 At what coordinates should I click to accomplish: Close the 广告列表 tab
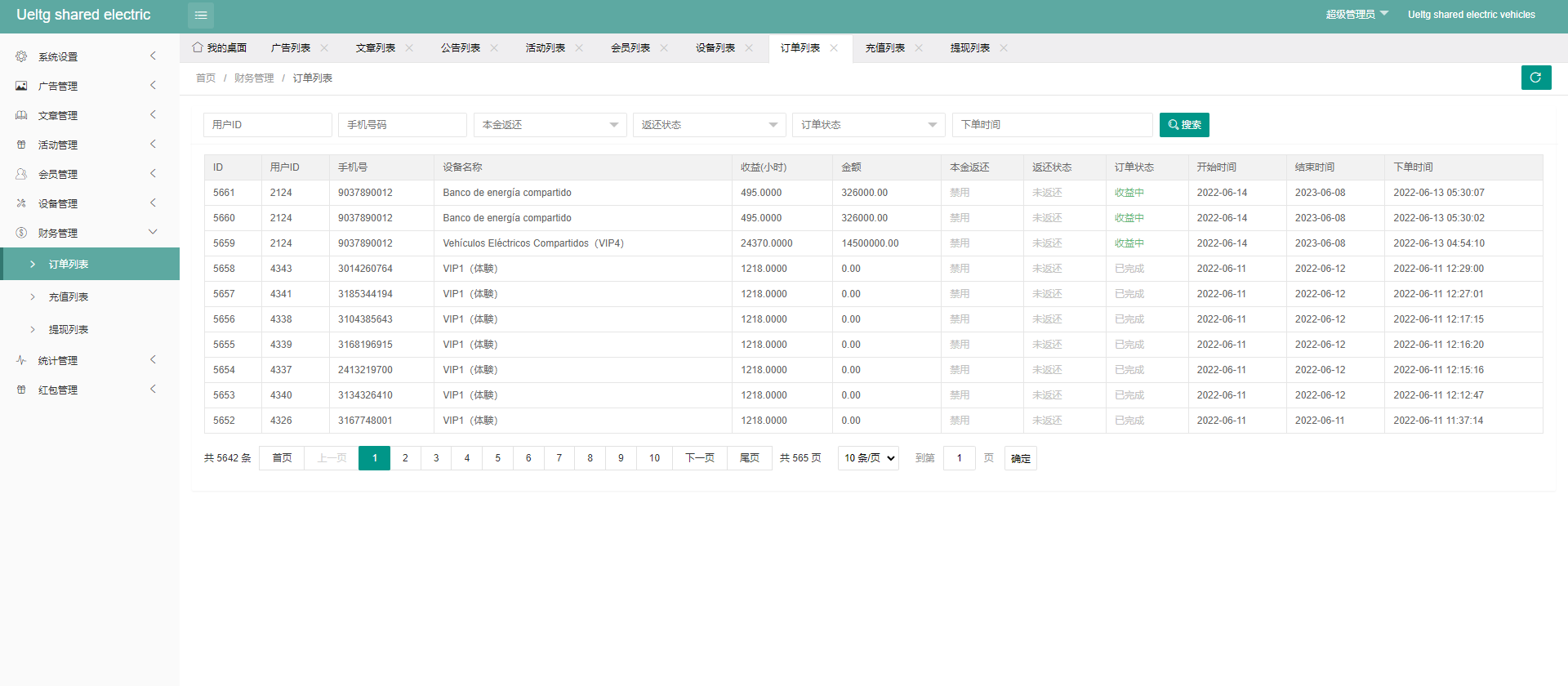tap(324, 48)
